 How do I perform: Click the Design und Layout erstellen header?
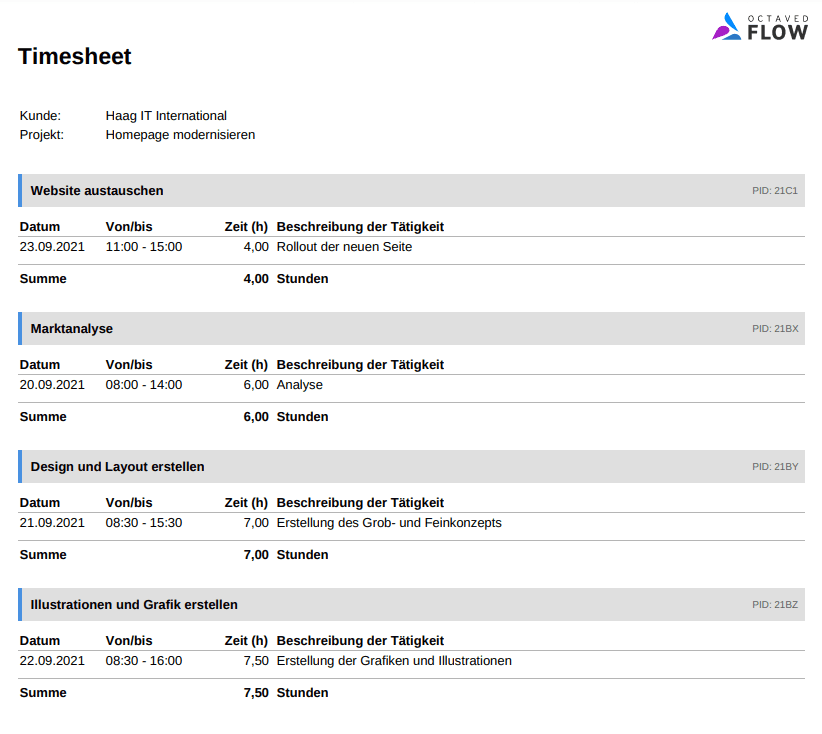coord(118,467)
